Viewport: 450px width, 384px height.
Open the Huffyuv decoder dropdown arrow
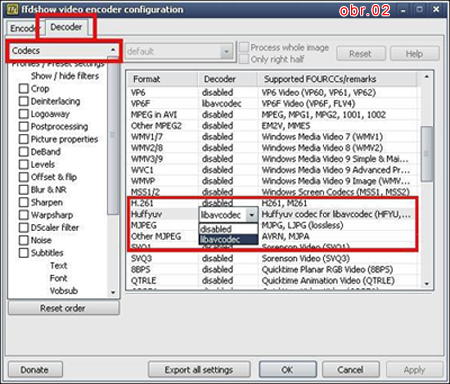pyautogui.click(x=252, y=215)
